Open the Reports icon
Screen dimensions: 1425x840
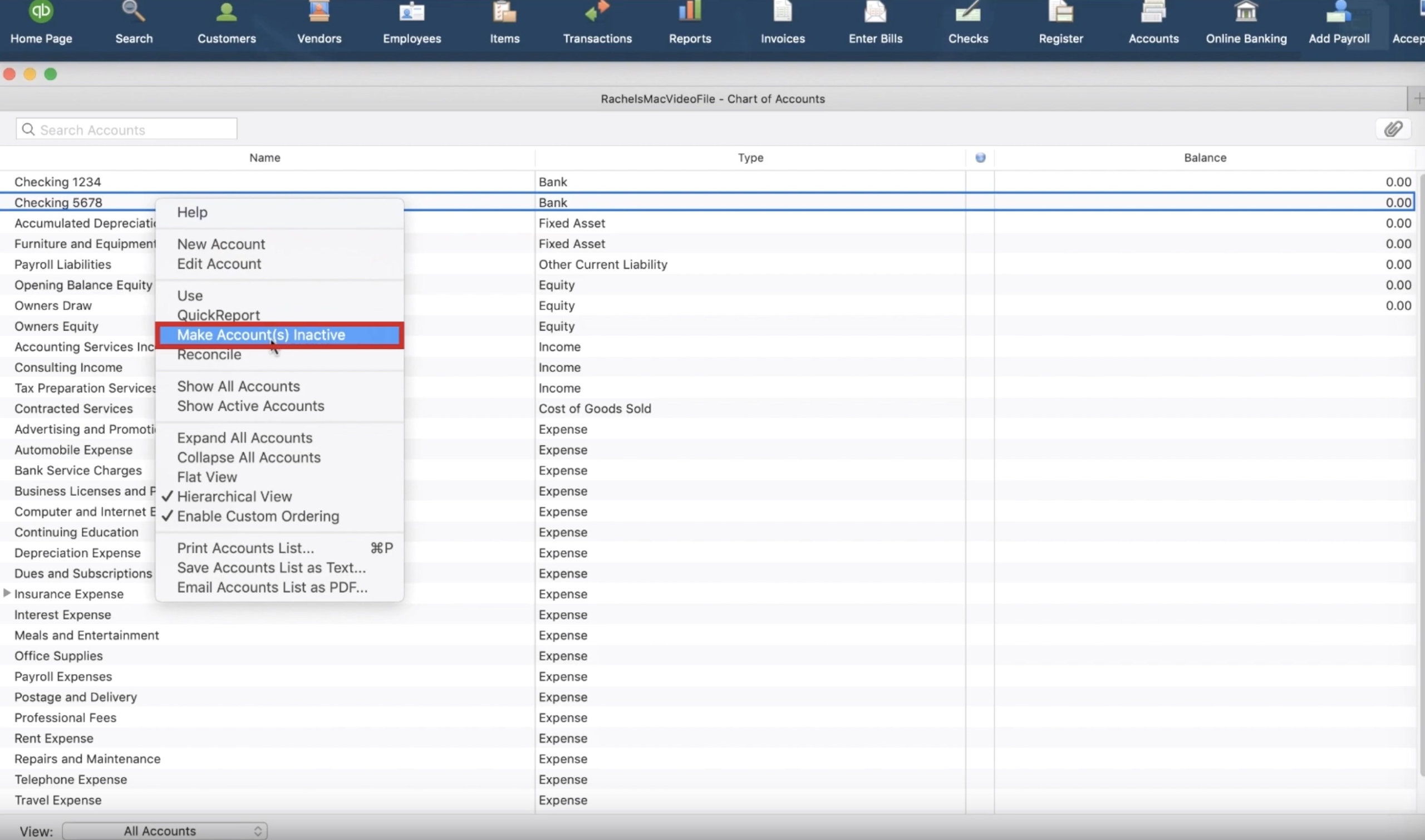coord(690,23)
